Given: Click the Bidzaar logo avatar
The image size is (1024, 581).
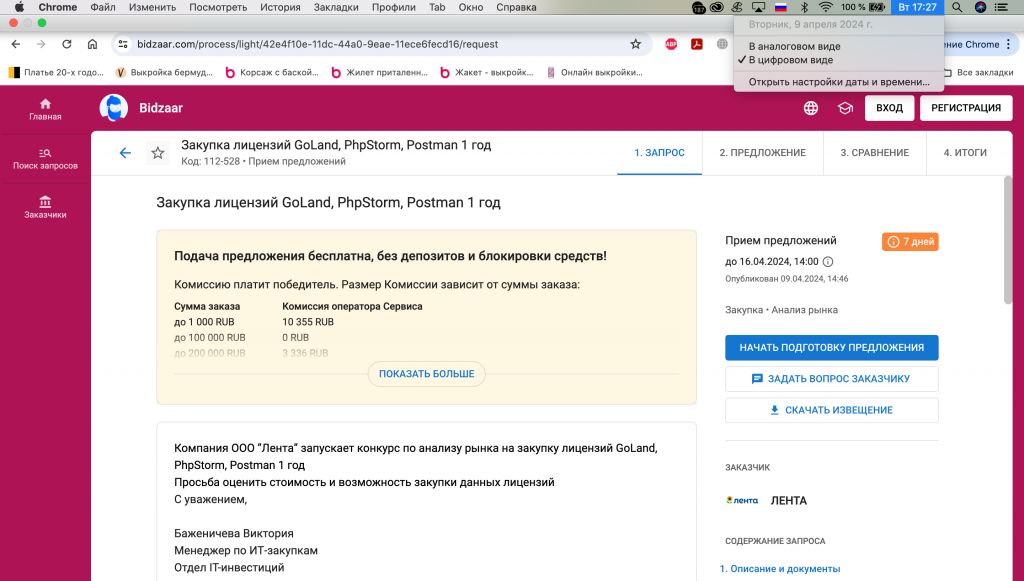Looking at the screenshot, I should click(114, 108).
